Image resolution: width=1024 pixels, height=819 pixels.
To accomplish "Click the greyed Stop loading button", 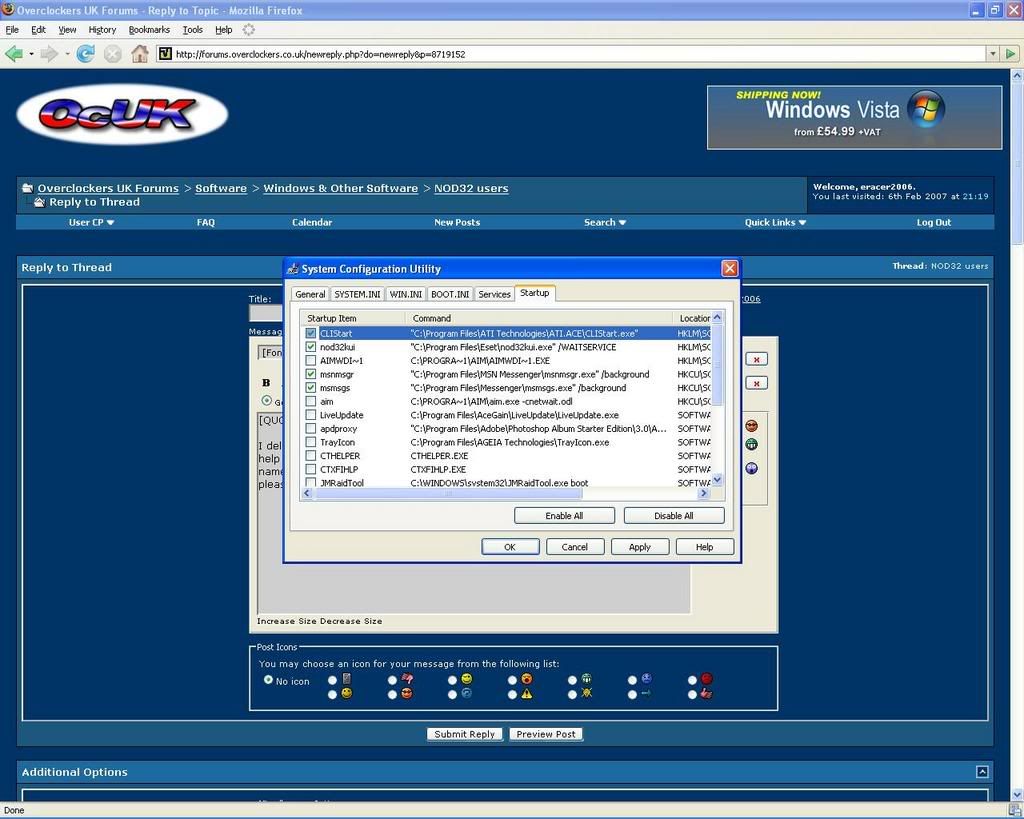I will coord(113,54).
